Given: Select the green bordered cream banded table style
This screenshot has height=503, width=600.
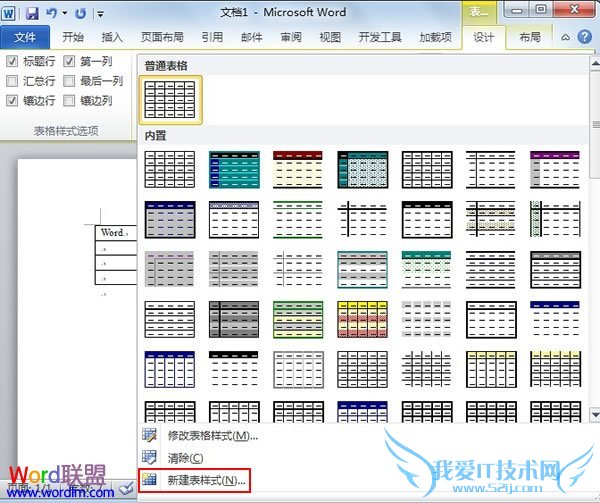Looking at the screenshot, I should (298, 319).
